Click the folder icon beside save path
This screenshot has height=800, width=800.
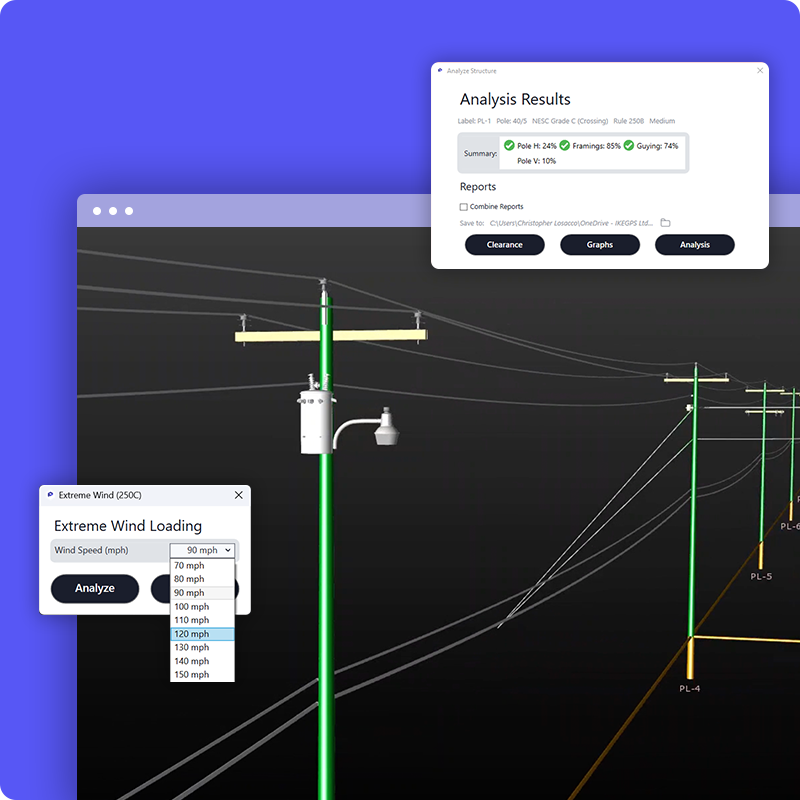click(665, 223)
